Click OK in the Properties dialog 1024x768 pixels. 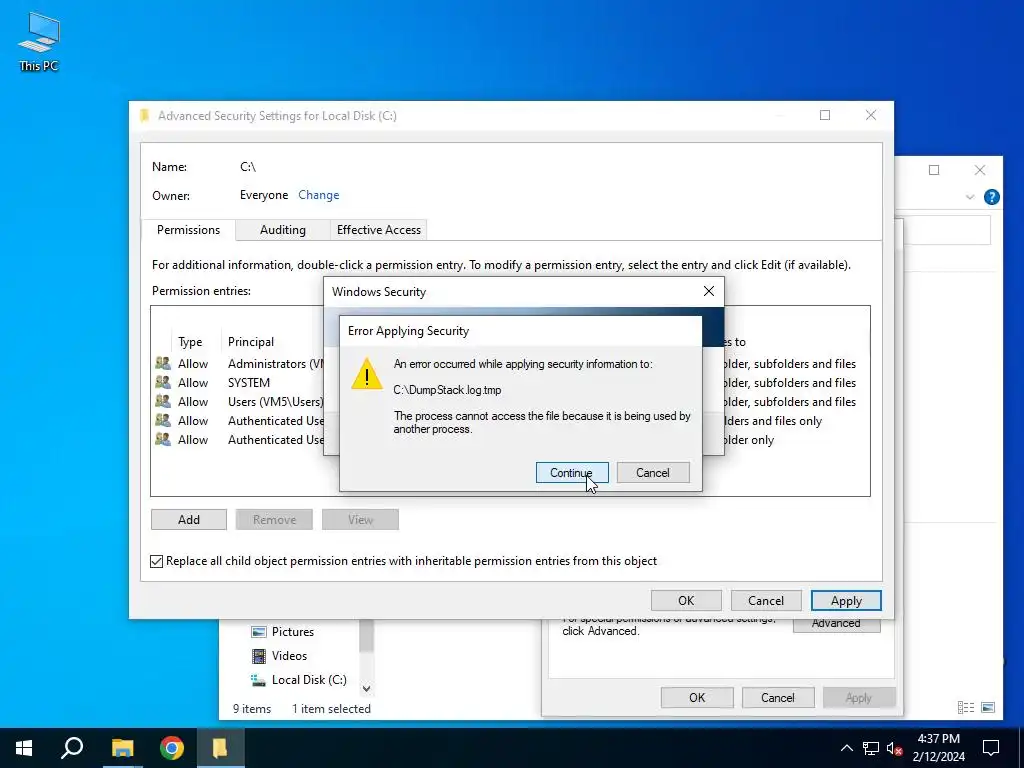(697, 697)
